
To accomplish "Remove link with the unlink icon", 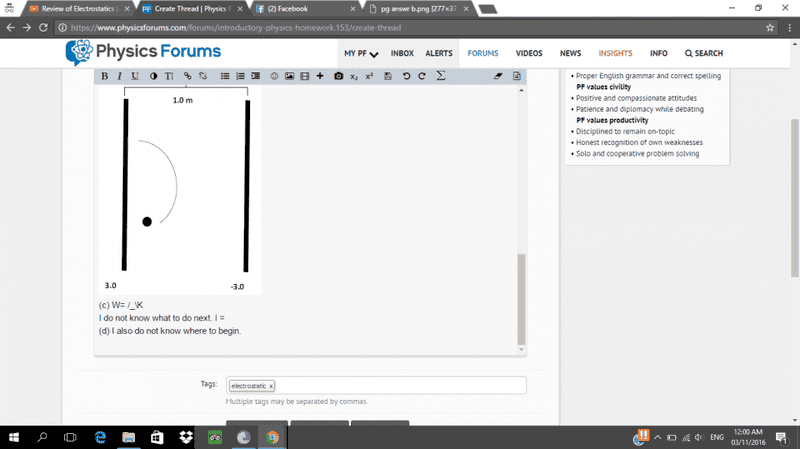I will pyautogui.click(x=203, y=76).
